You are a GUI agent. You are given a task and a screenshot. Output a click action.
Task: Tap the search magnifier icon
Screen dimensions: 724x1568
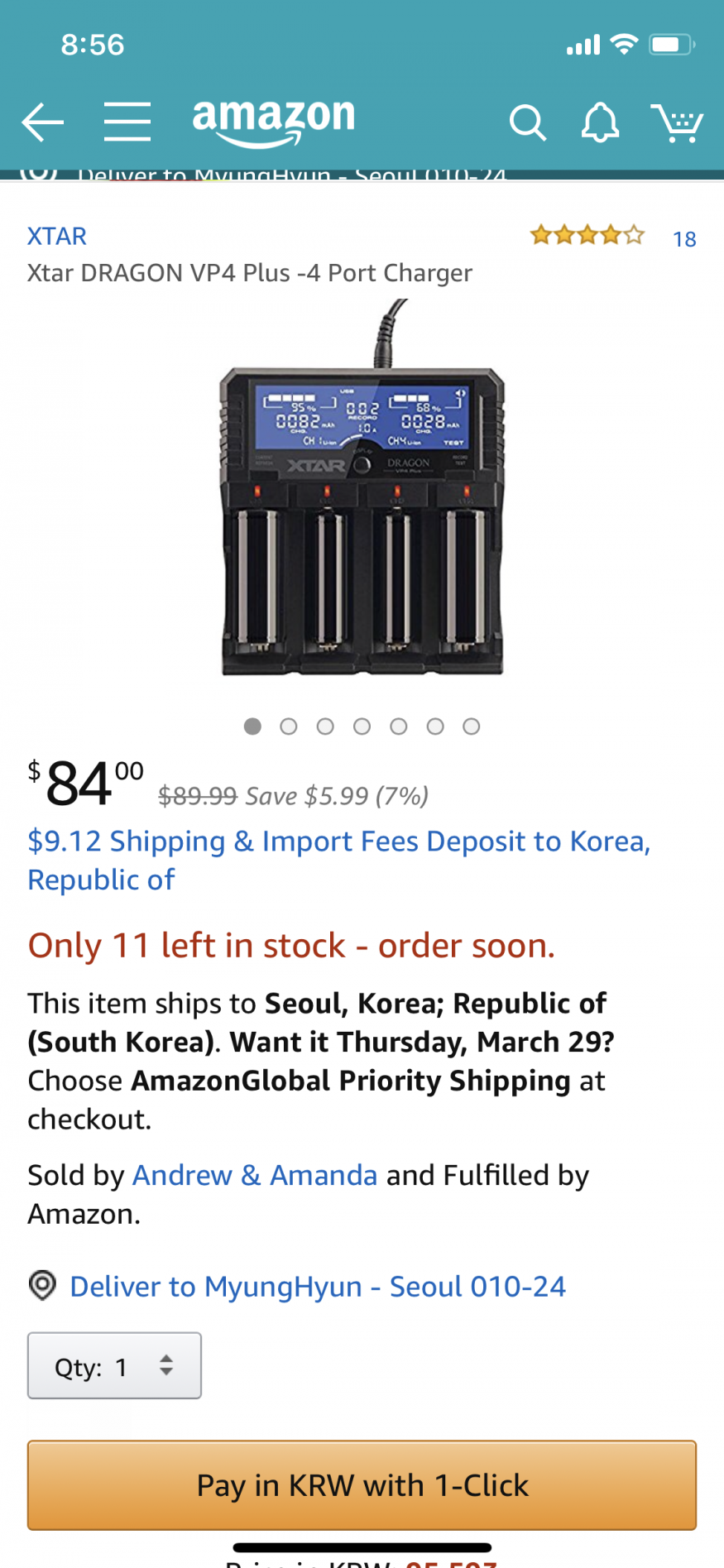coord(527,123)
